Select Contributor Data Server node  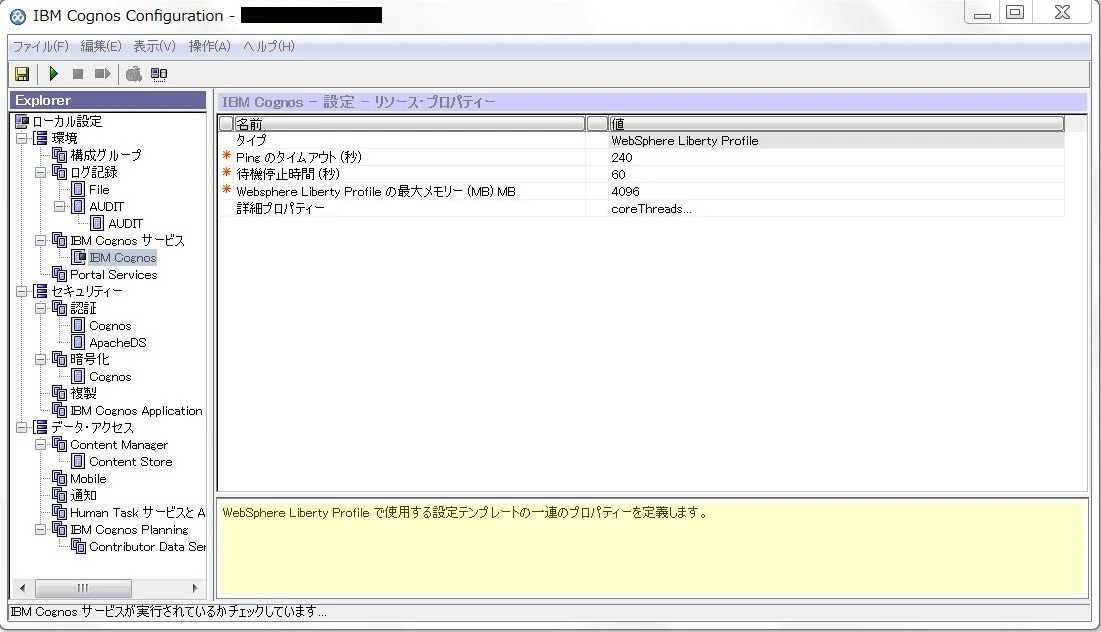click(147, 546)
